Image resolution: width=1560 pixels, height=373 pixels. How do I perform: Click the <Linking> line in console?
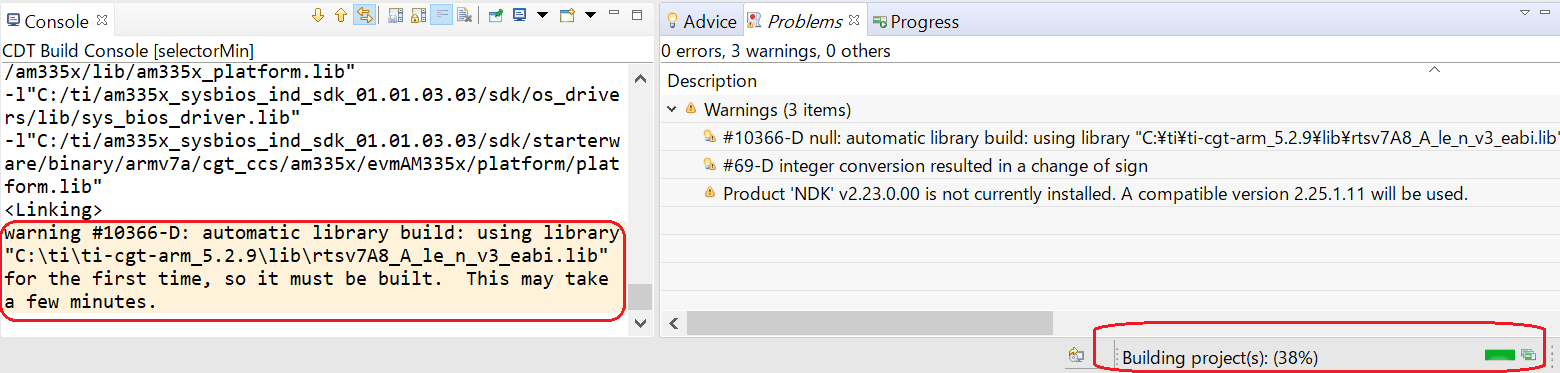[53, 210]
